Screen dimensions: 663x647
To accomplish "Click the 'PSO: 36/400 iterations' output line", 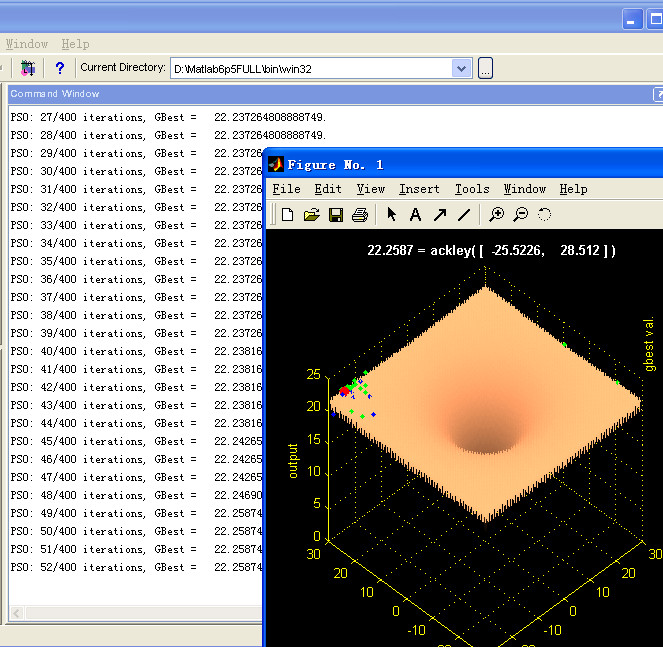I will click(136, 279).
